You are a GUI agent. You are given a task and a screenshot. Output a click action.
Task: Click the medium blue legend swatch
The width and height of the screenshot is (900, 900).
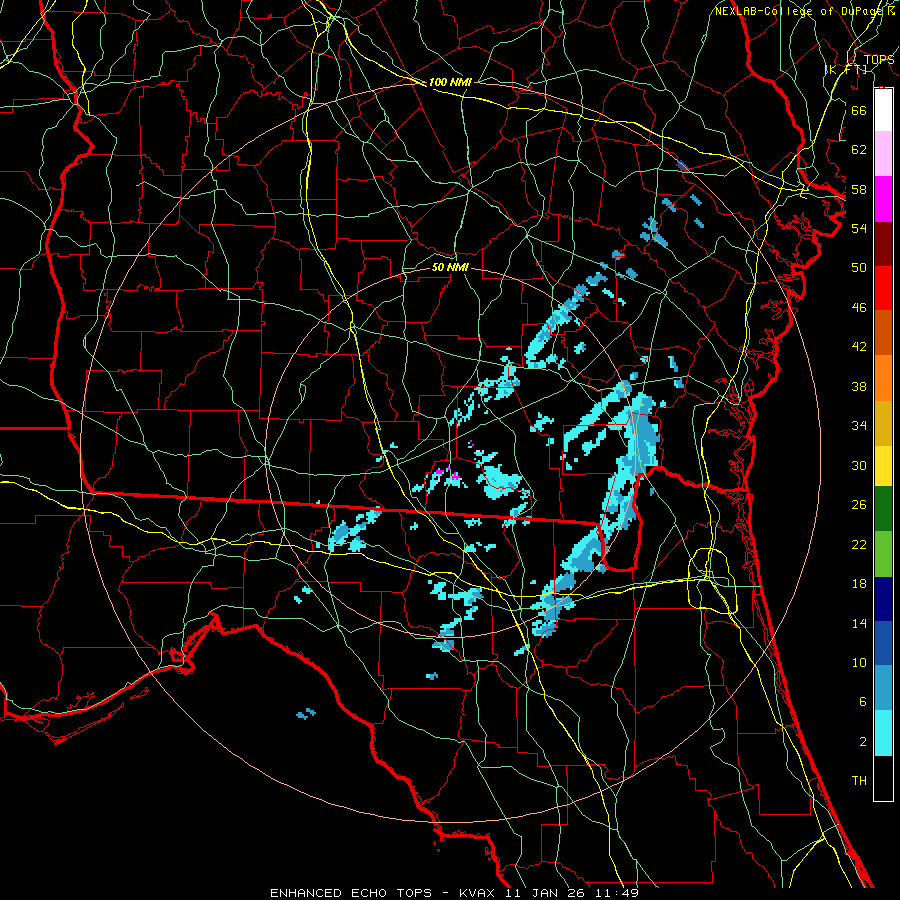click(x=883, y=643)
